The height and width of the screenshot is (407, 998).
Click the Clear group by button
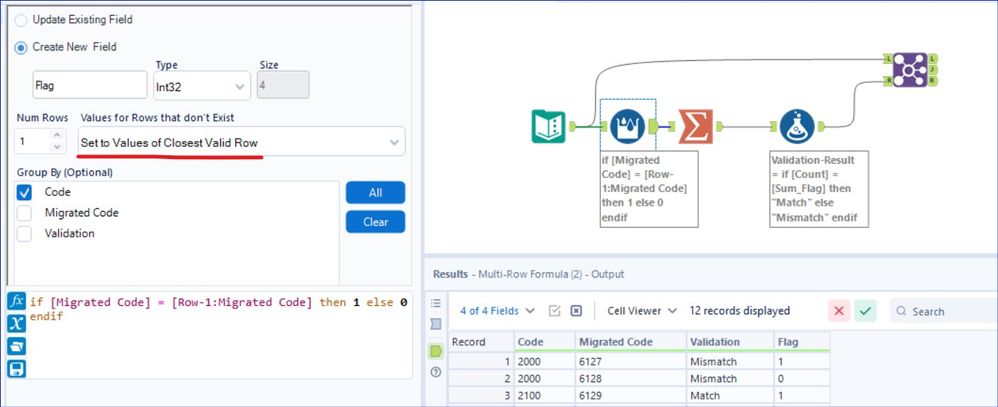(x=376, y=222)
